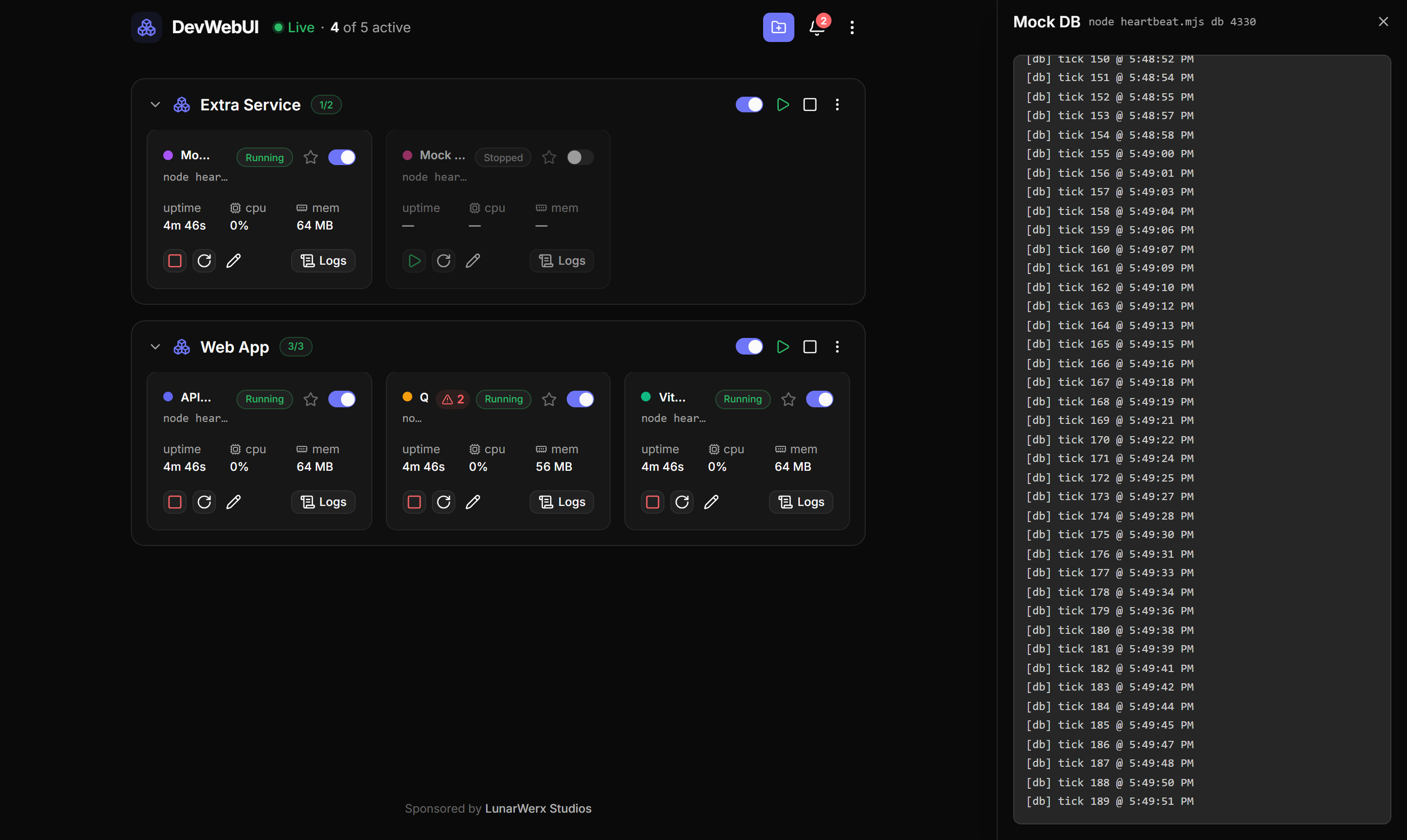Click the green color dot of Vit... service
Viewport: 1407px width, 840px height.
coord(645,397)
